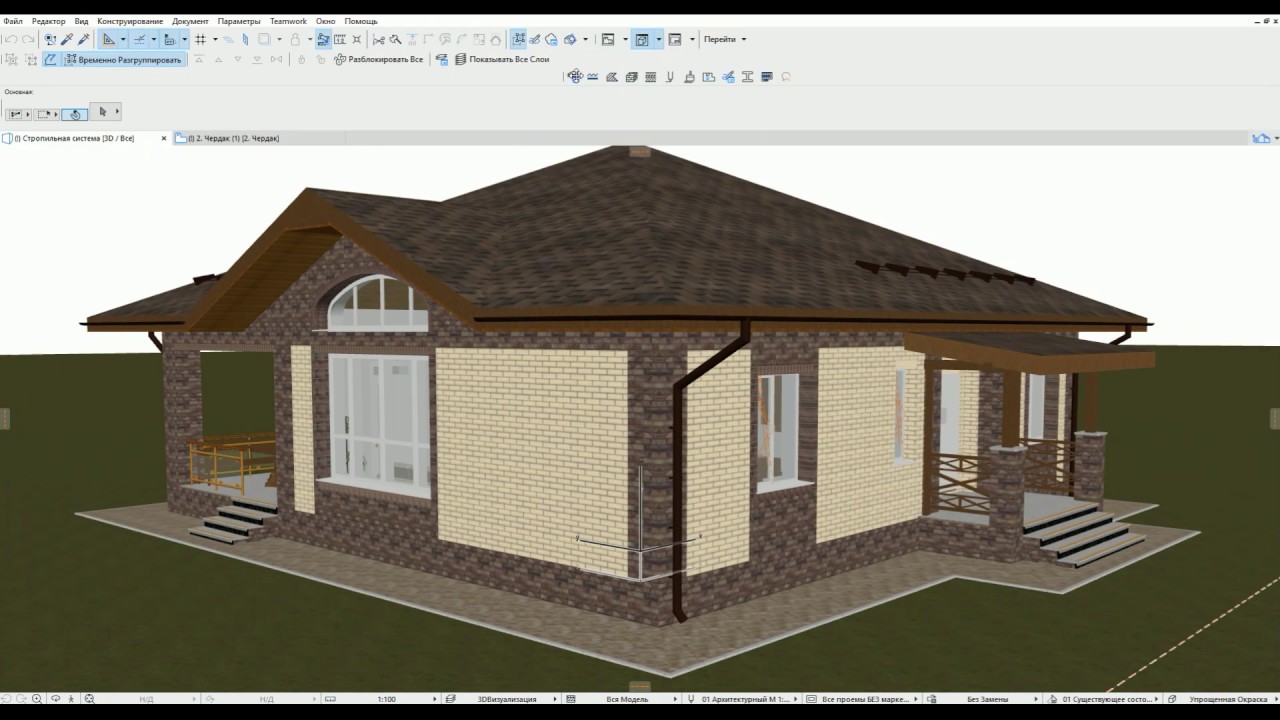Click the beam I-profile icon

point(747,77)
